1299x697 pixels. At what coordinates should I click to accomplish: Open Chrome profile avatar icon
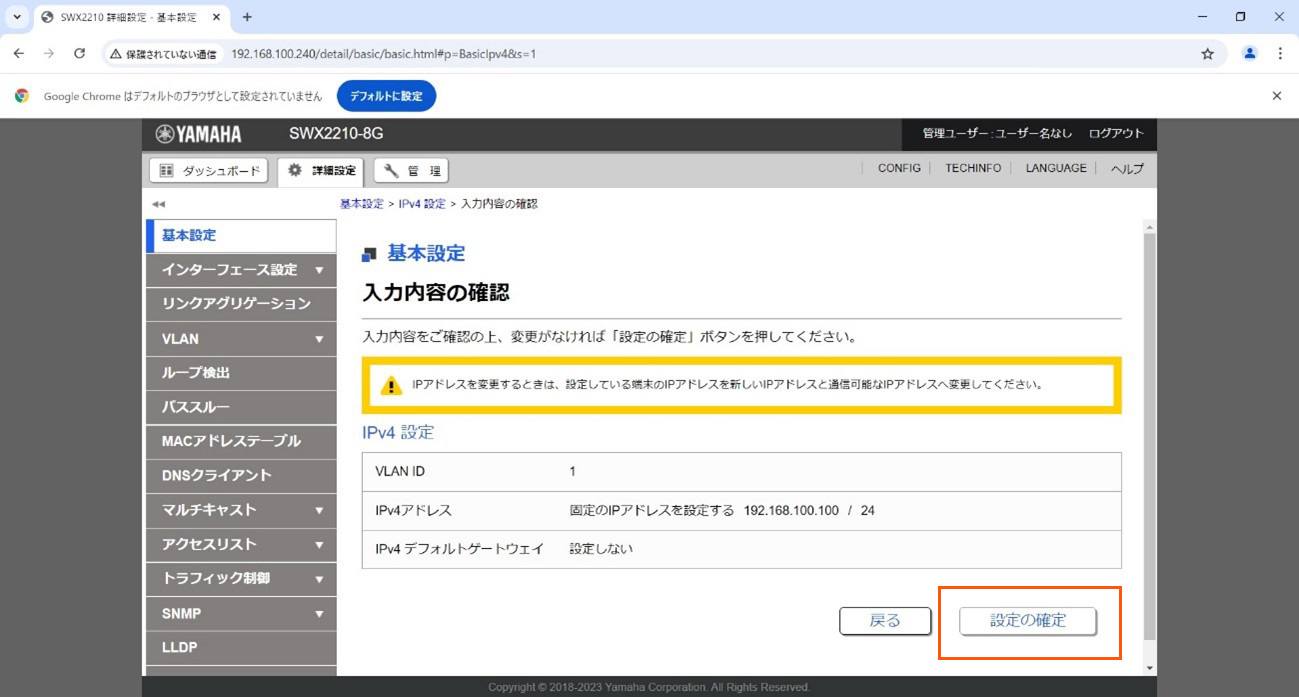click(1249, 54)
